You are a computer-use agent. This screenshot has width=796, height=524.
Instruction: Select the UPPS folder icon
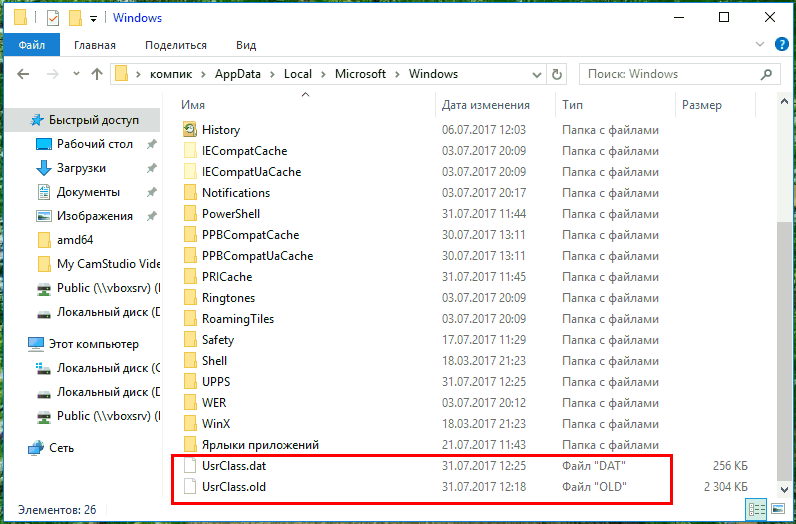(x=190, y=382)
